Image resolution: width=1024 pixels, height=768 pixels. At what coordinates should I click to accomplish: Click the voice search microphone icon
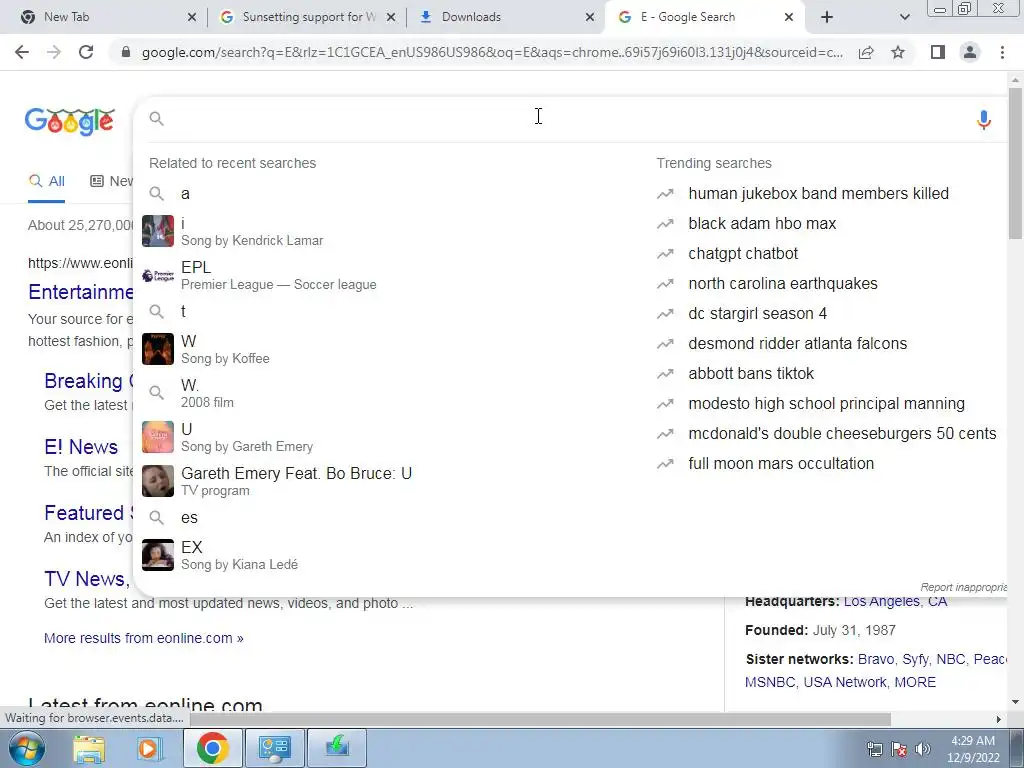click(984, 120)
